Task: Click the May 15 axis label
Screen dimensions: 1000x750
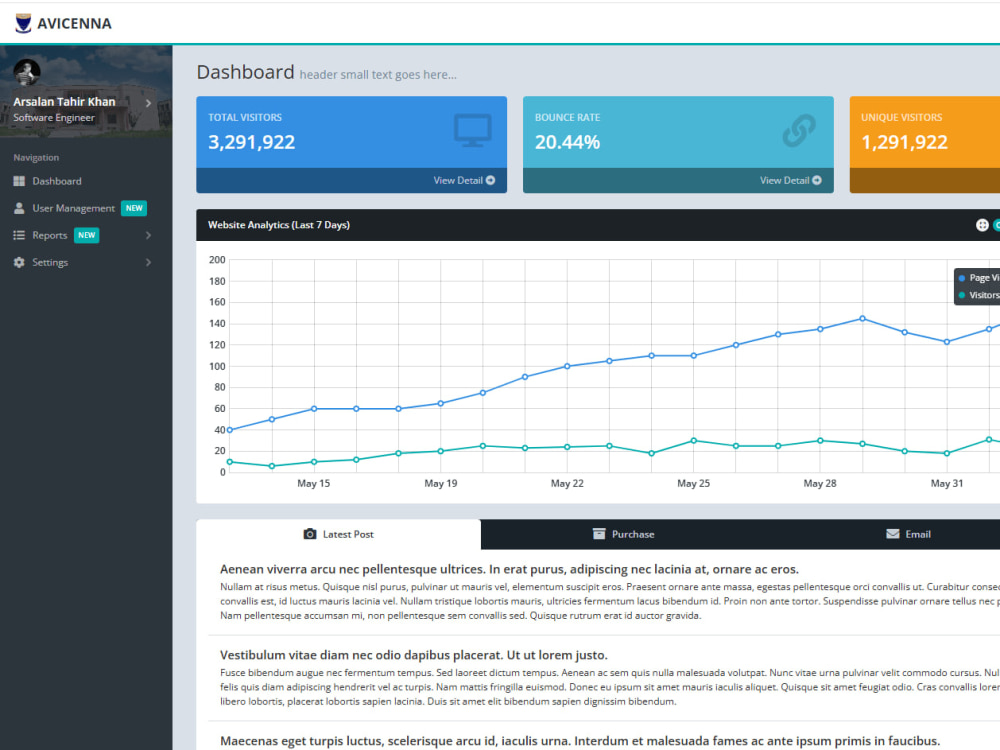Action: 314,483
